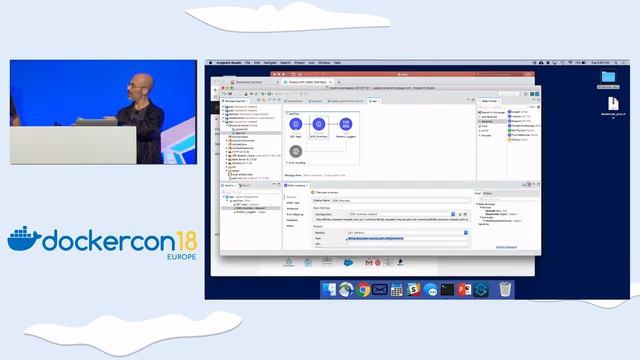Open the envelope mail icon in the dock

pyautogui.click(x=379, y=290)
